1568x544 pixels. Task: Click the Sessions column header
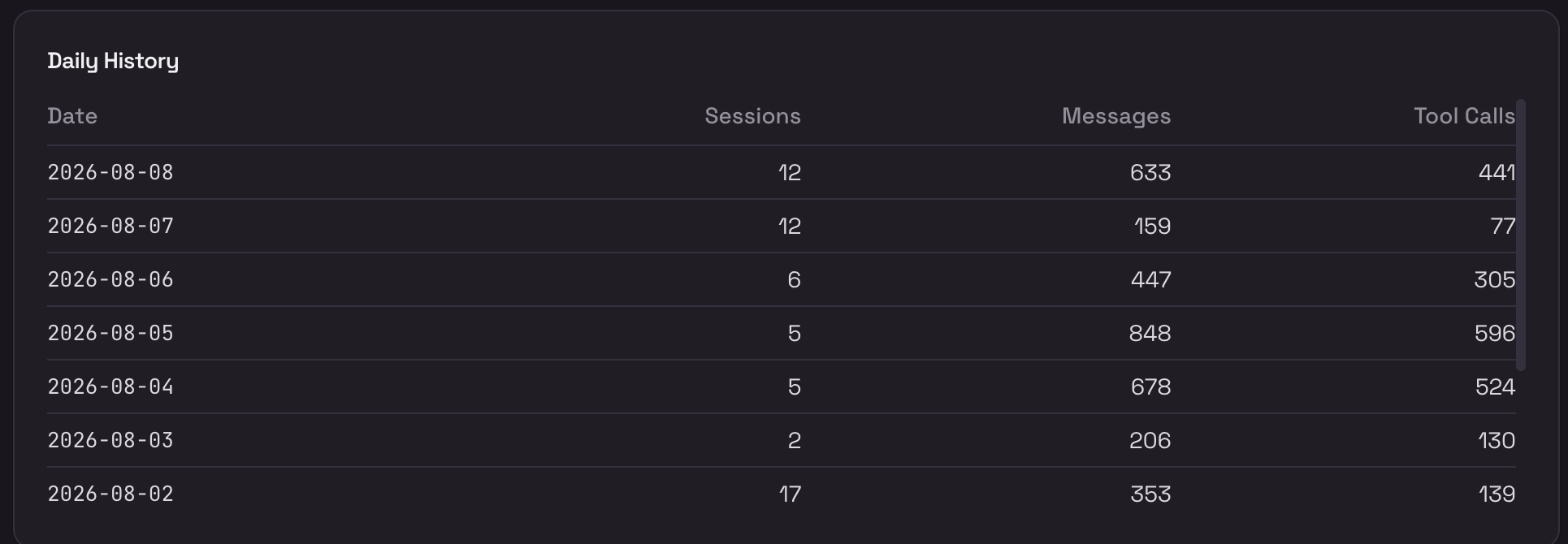[752, 116]
